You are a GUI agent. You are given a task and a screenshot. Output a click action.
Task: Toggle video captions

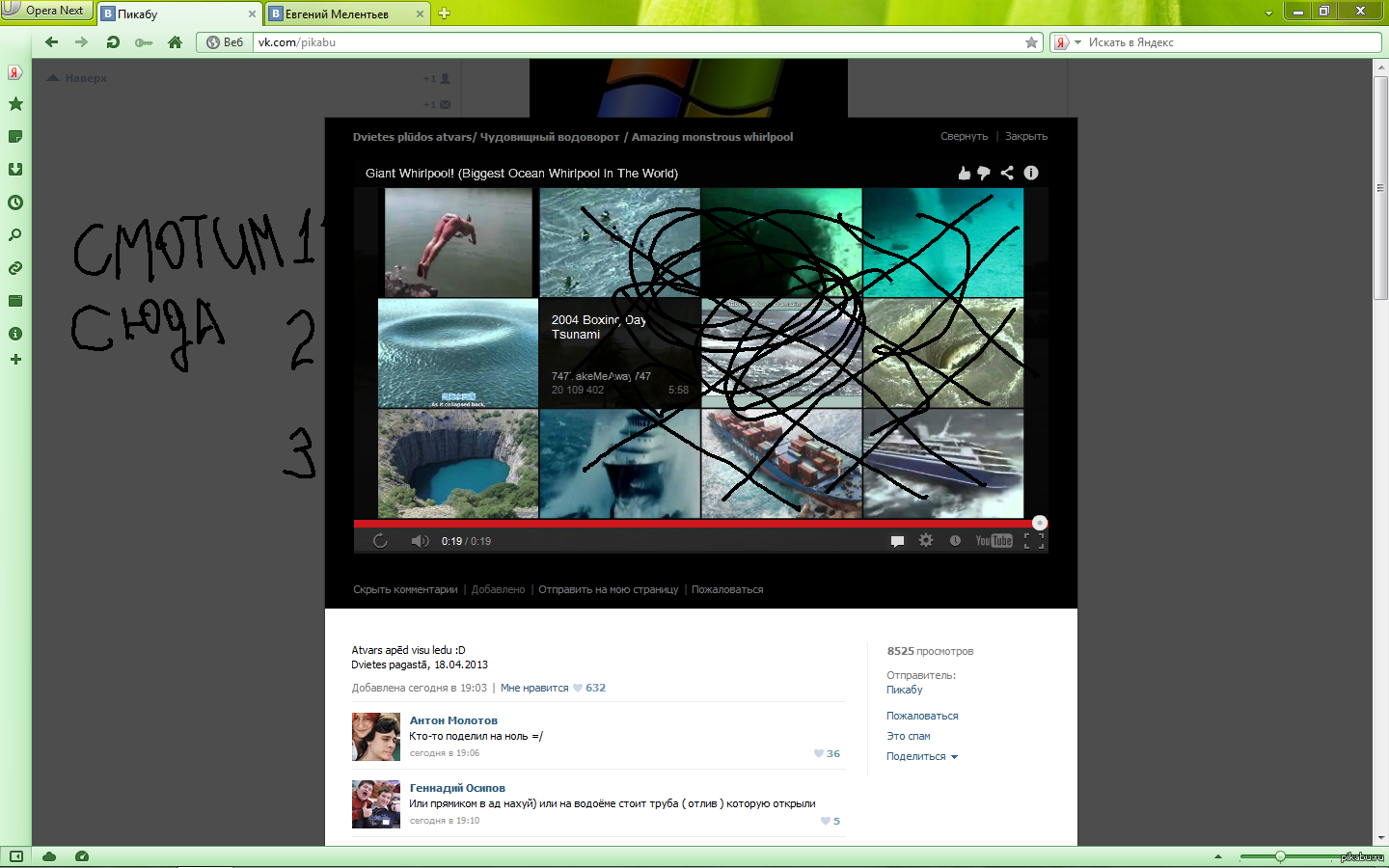pos(897,541)
